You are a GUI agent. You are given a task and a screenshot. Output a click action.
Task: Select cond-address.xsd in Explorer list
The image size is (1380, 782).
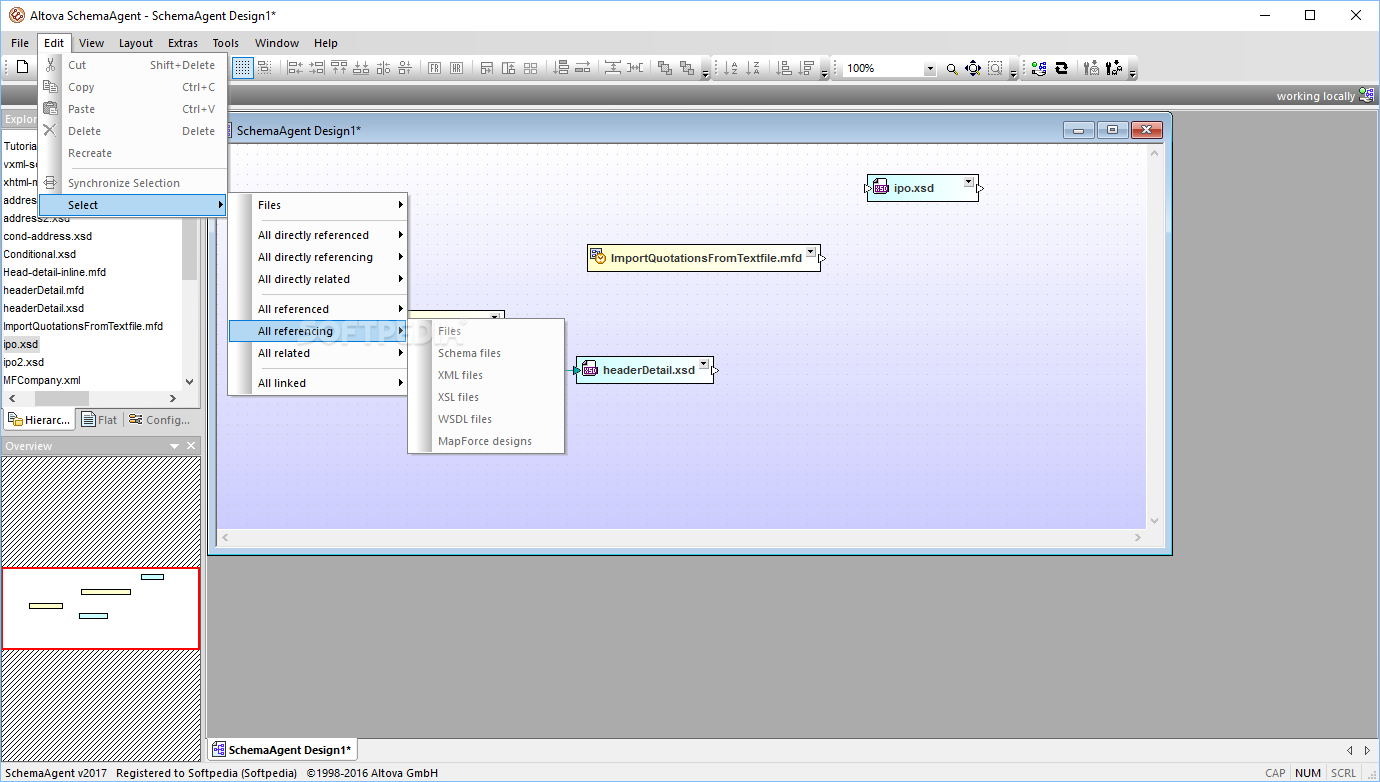[x=47, y=236]
